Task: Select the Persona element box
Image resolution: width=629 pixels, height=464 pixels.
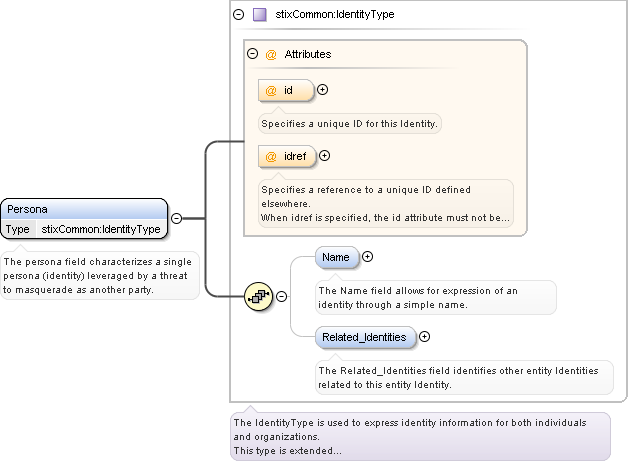Action: click(x=84, y=210)
